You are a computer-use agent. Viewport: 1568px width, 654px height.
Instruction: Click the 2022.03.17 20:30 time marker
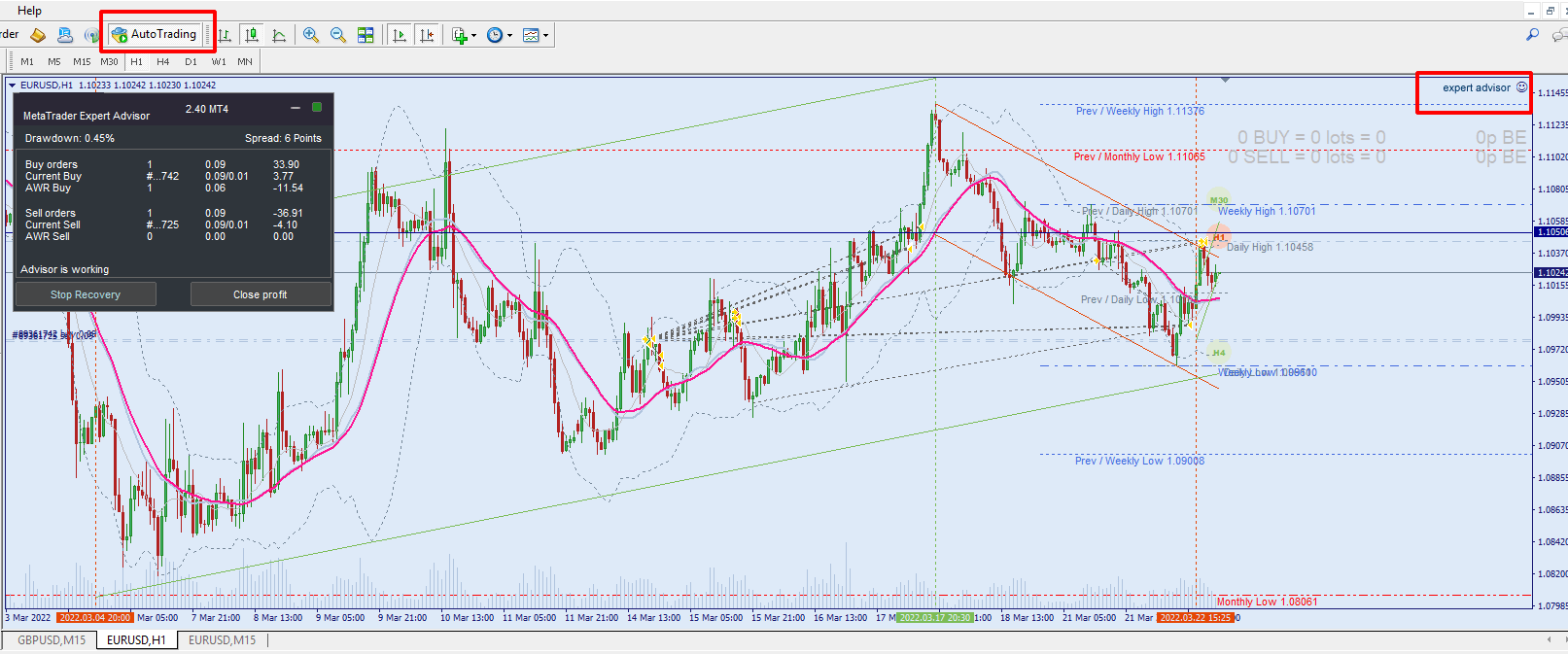click(934, 617)
